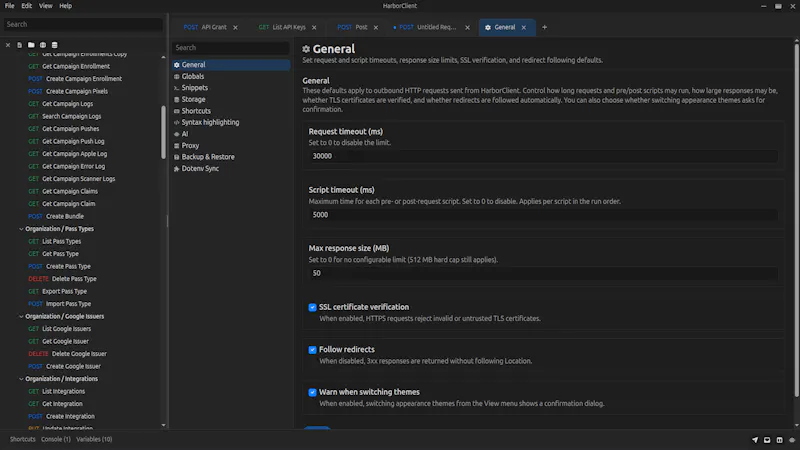Click the globe icon in sidebar toolbar
The image size is (800, 450).
click(43, 45)
